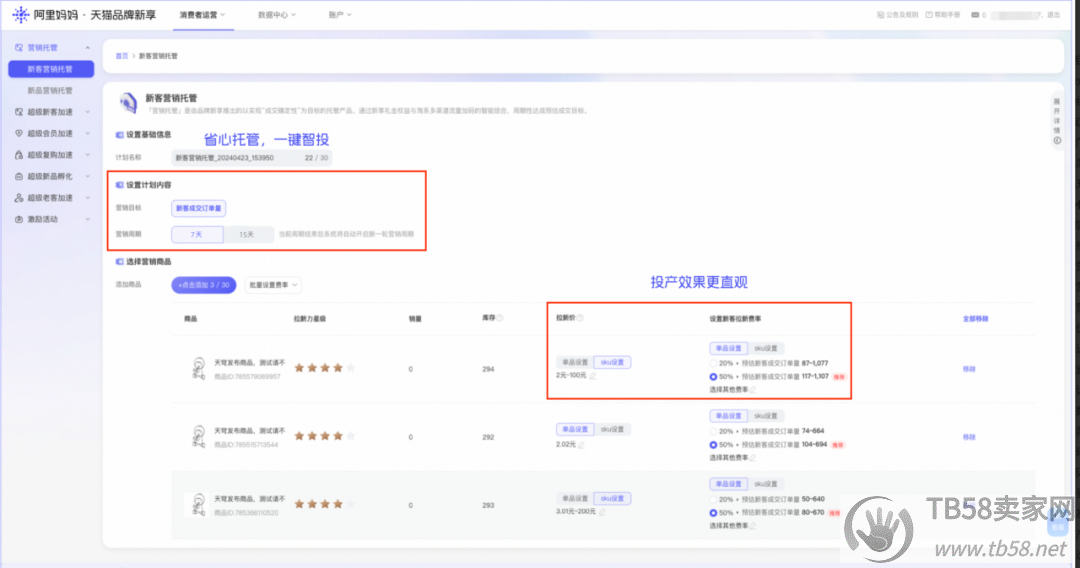Select 20% rate with estimate 87-1,077

(713, 364)
